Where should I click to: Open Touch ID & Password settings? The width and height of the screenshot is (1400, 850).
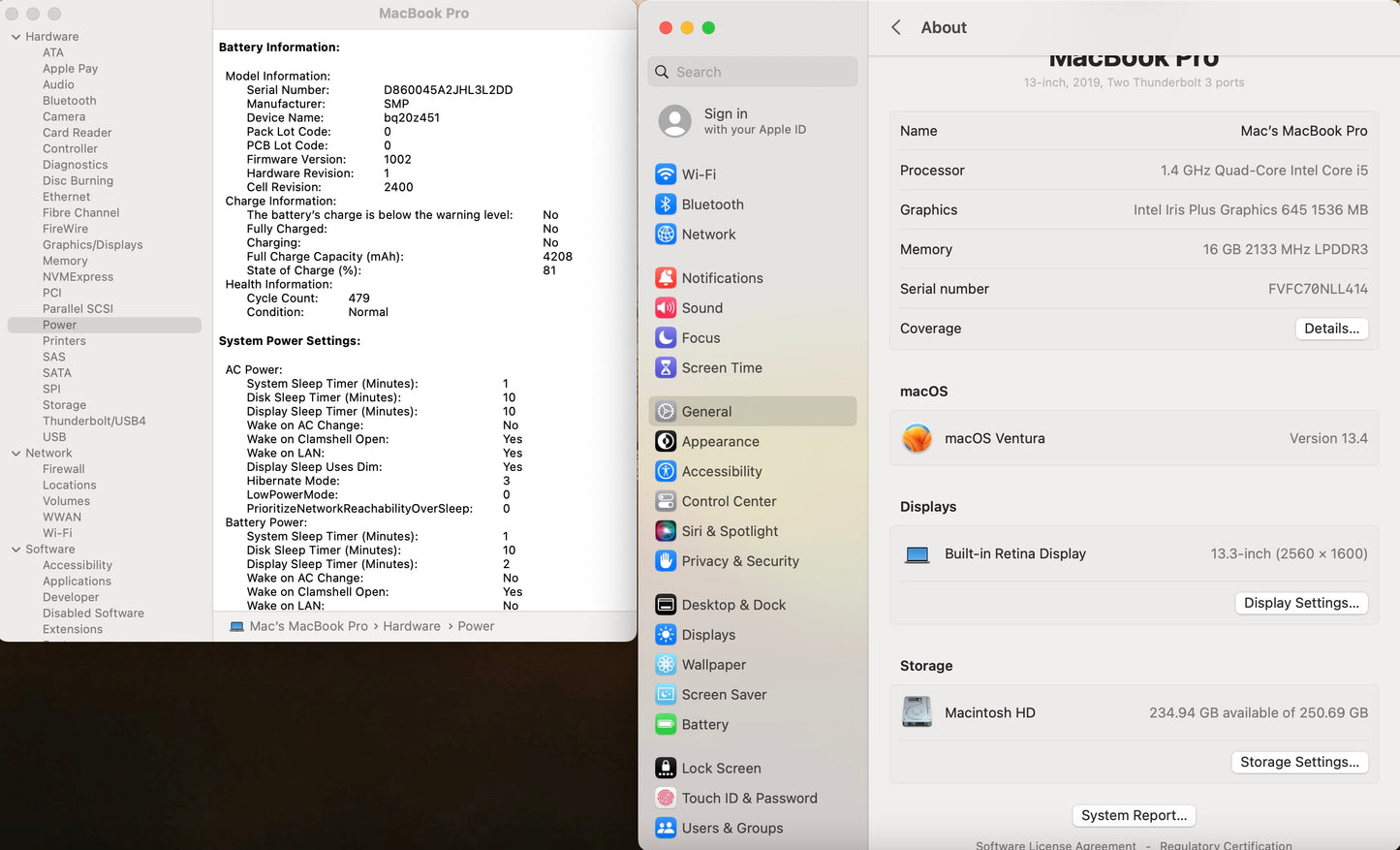(749, 798)
